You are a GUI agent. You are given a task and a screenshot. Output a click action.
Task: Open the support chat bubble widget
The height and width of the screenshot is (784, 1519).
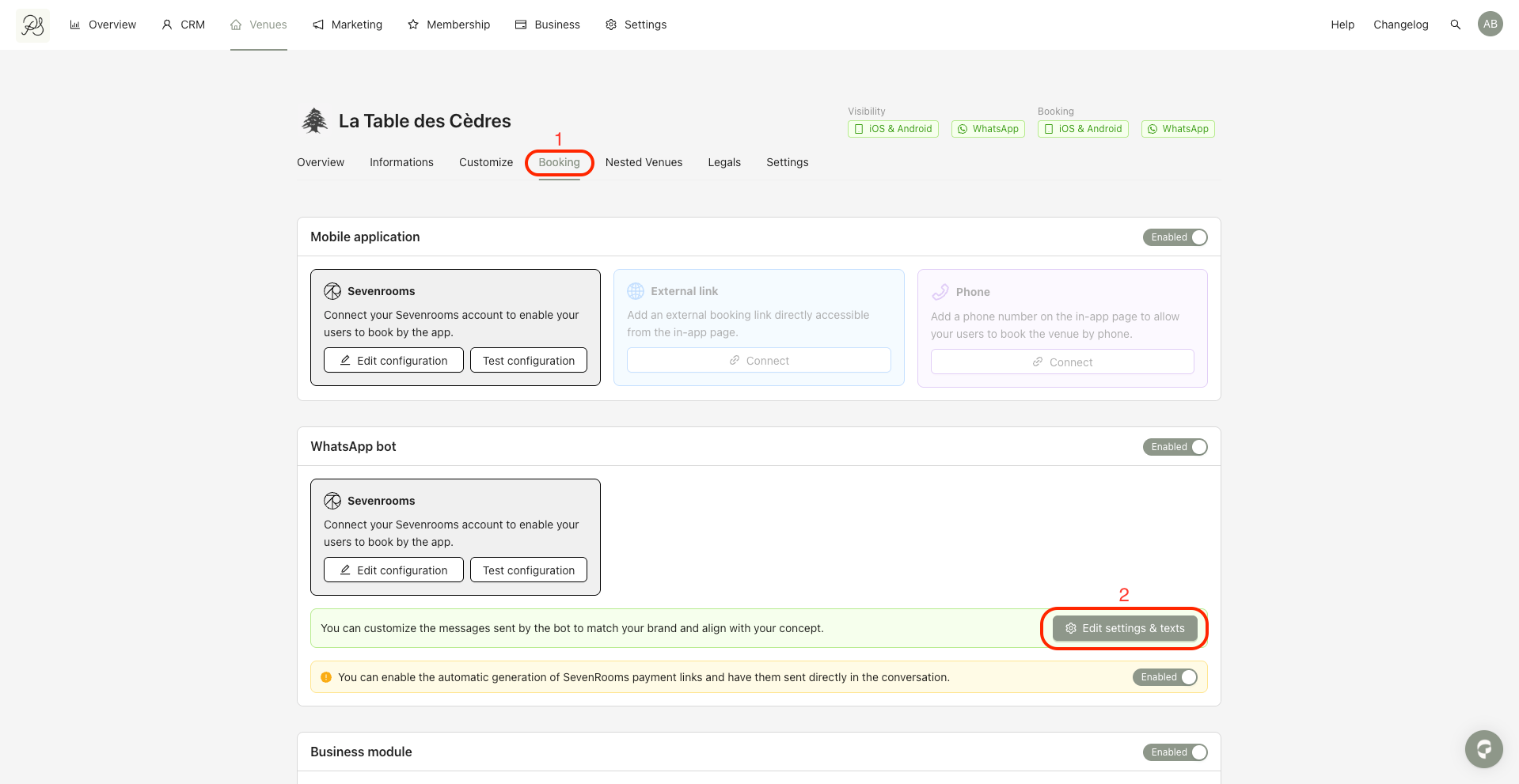tap(1483, 748)
